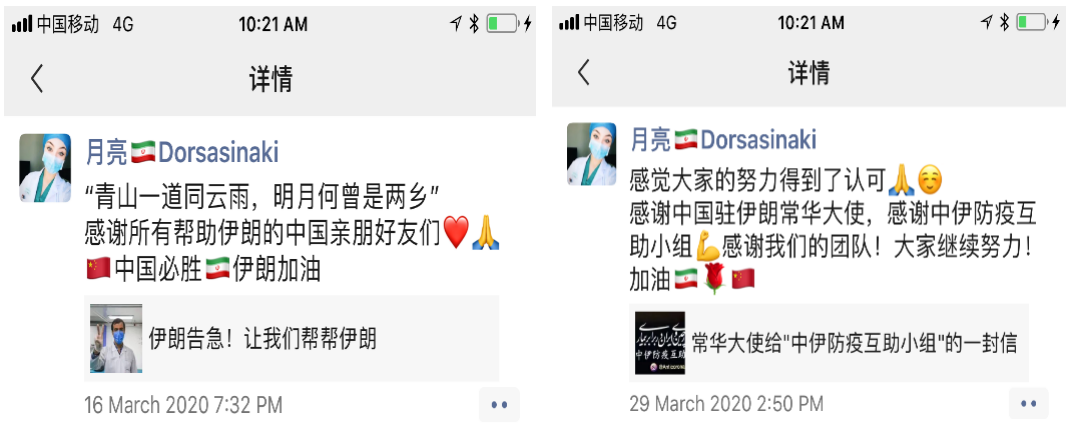Tap the doctor thumbnail in shared article
This screenshot has height=434, width=1074.
116,339
